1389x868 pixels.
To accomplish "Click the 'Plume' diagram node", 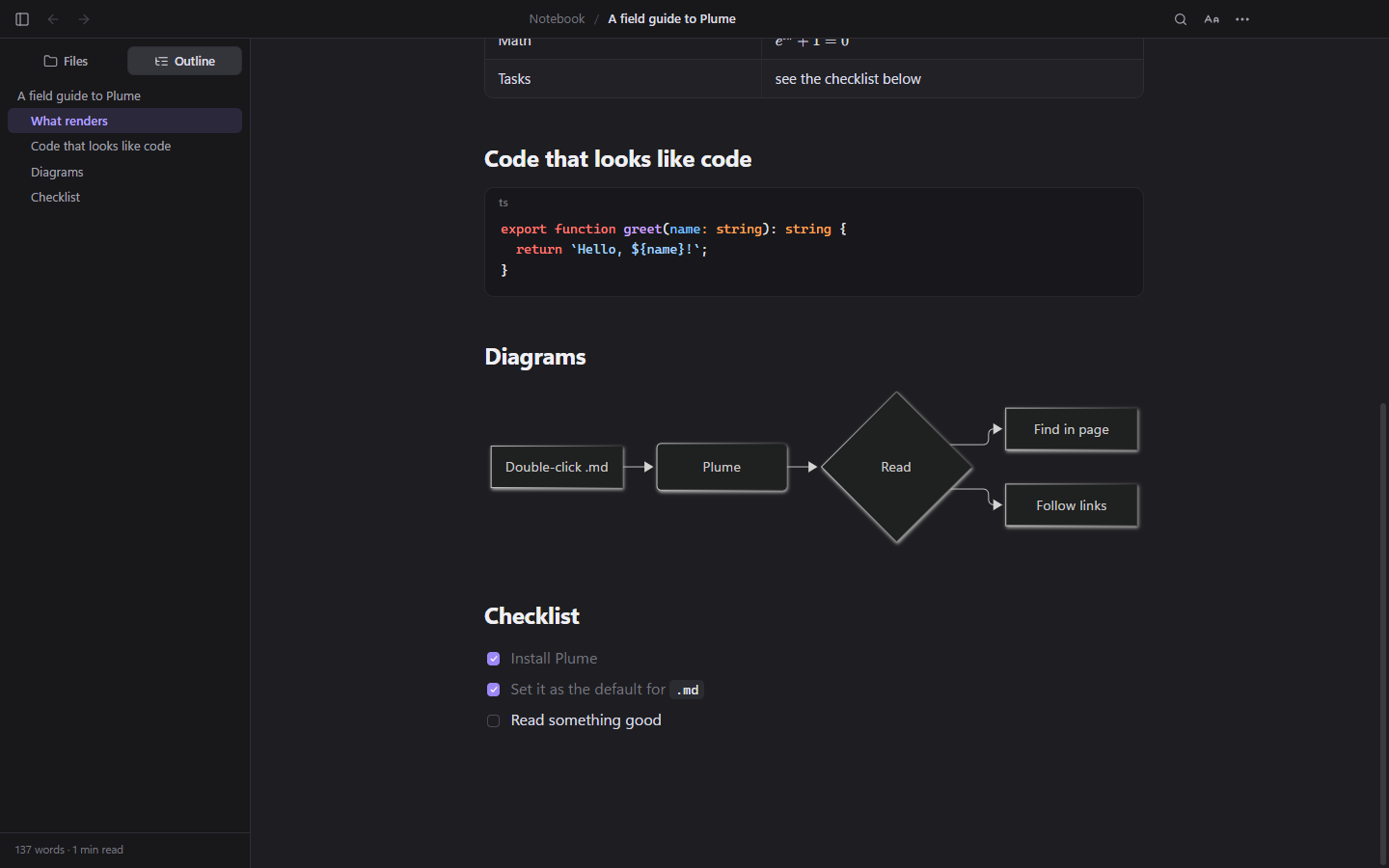I will point(722,467).
